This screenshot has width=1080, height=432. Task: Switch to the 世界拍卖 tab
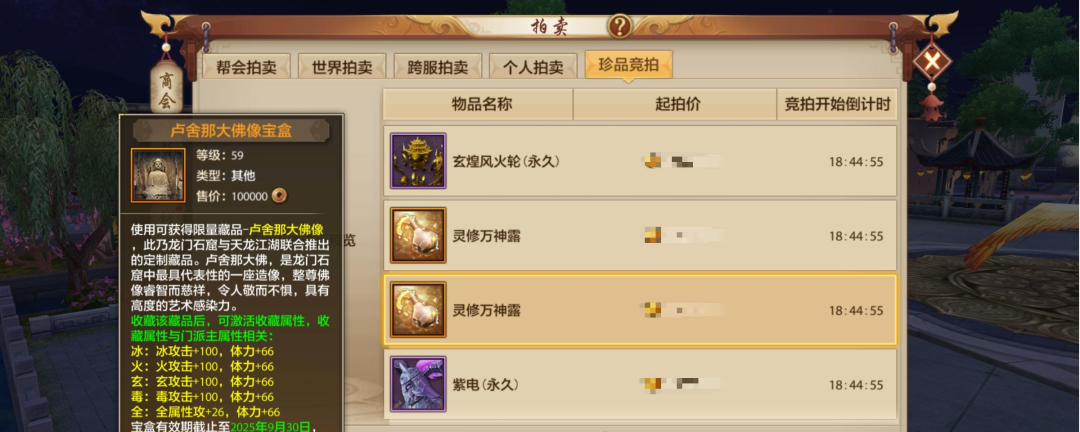click(x=342, y=67)
